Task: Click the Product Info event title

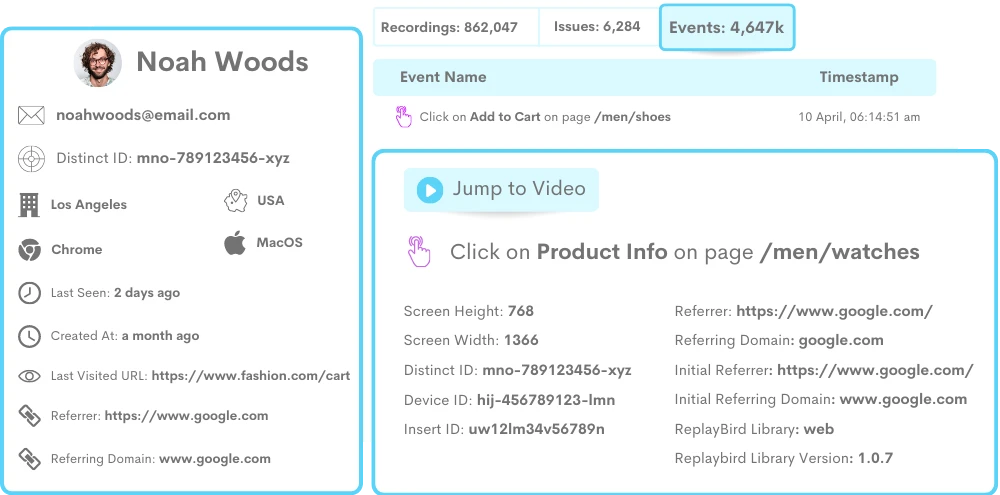Action: pyautogui.click(x=684, y=252)
